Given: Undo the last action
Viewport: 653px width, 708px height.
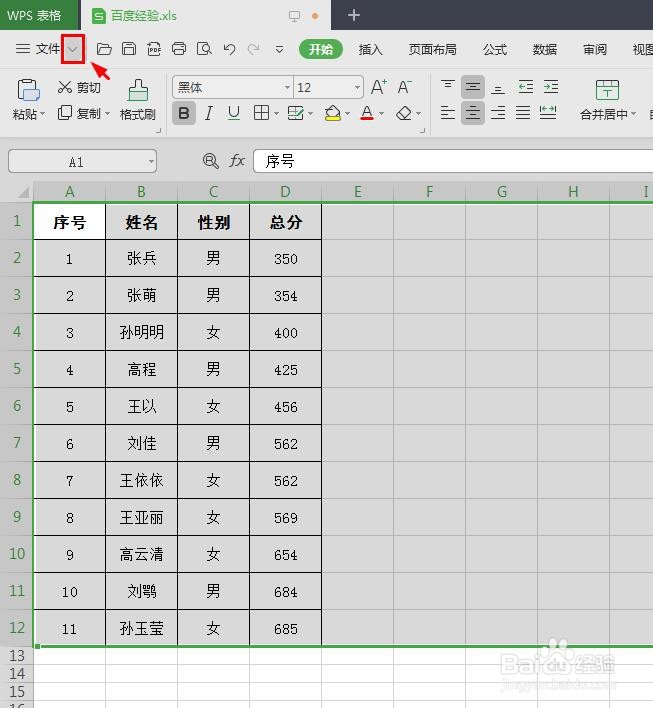Looking at the screenshot, I should tap(229, 49).
